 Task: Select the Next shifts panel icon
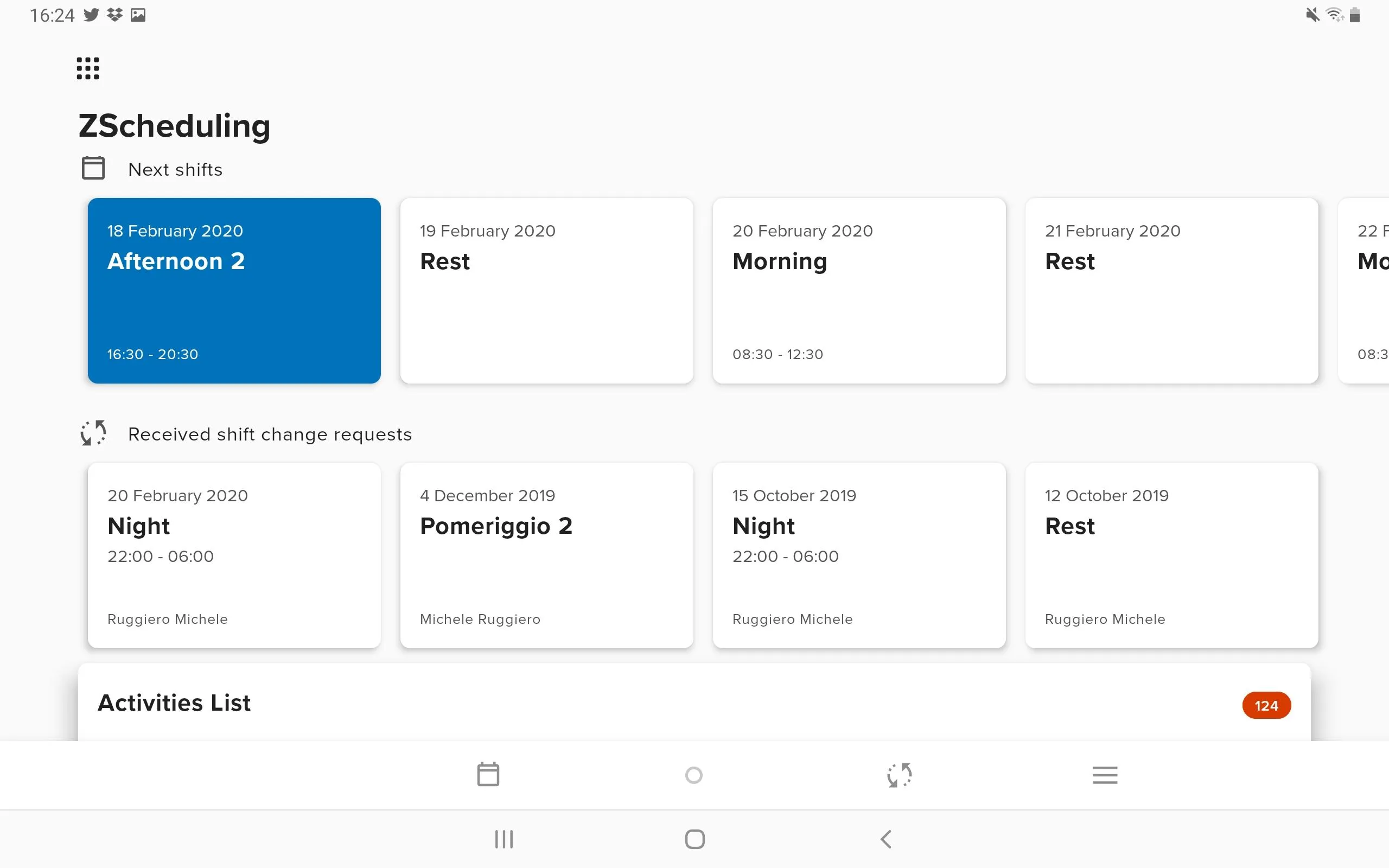tap(93, 168)
